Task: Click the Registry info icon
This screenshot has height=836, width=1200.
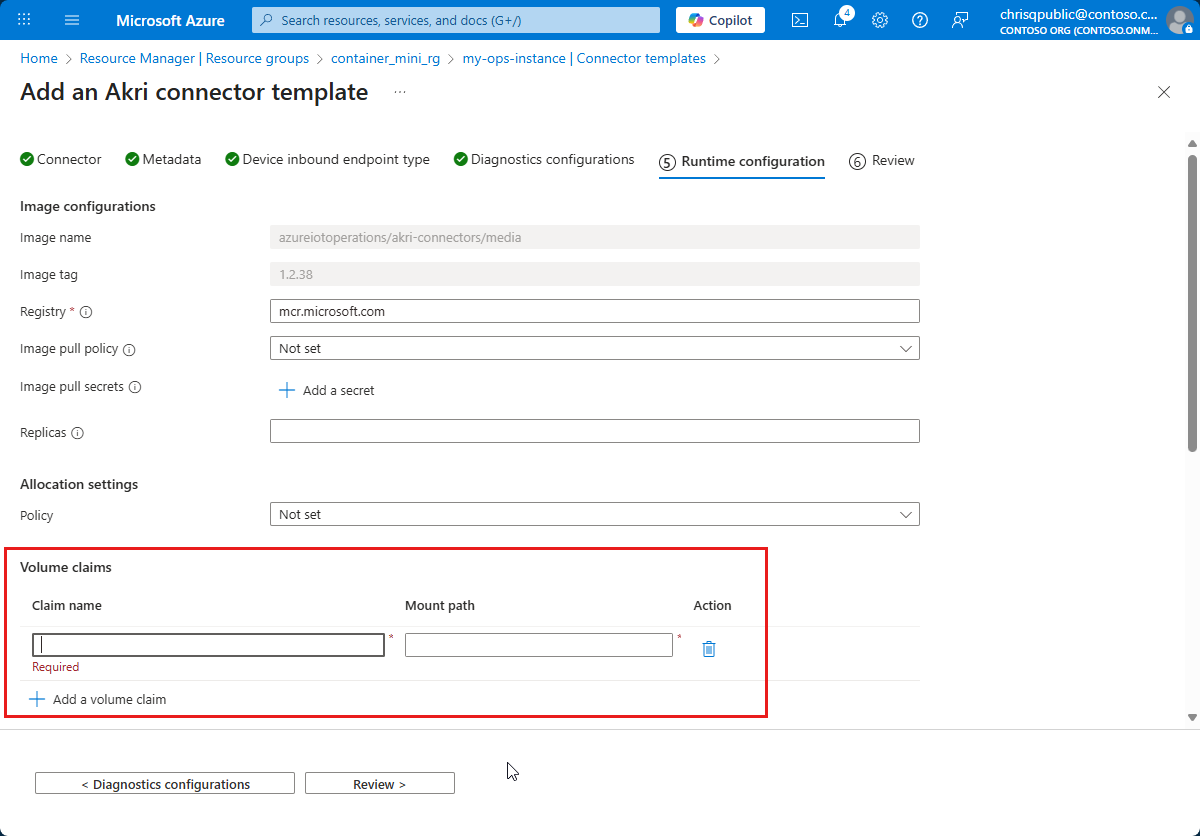Action: tap(86, 312)
